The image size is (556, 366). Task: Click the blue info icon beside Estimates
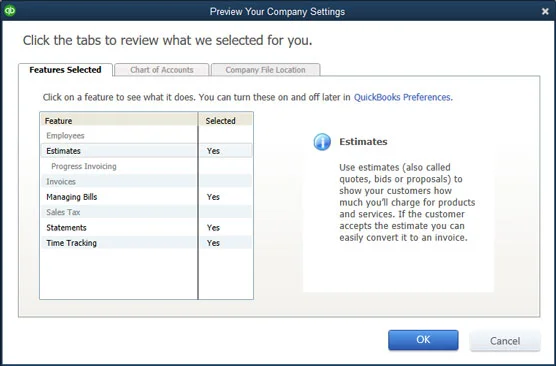pos(322,142)
